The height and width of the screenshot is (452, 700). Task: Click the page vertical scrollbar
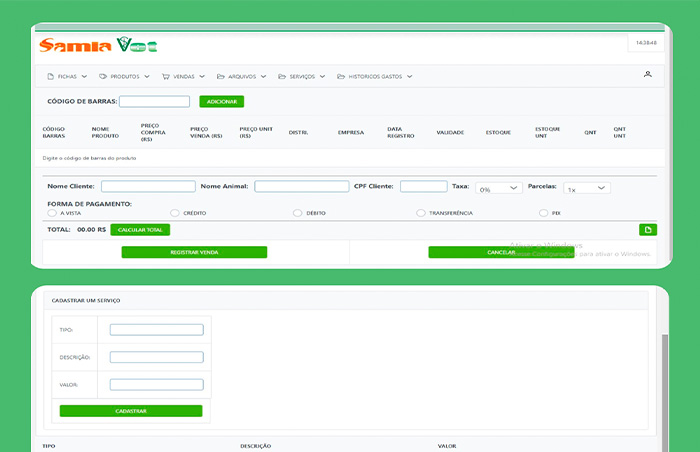[x=663, y=380]
